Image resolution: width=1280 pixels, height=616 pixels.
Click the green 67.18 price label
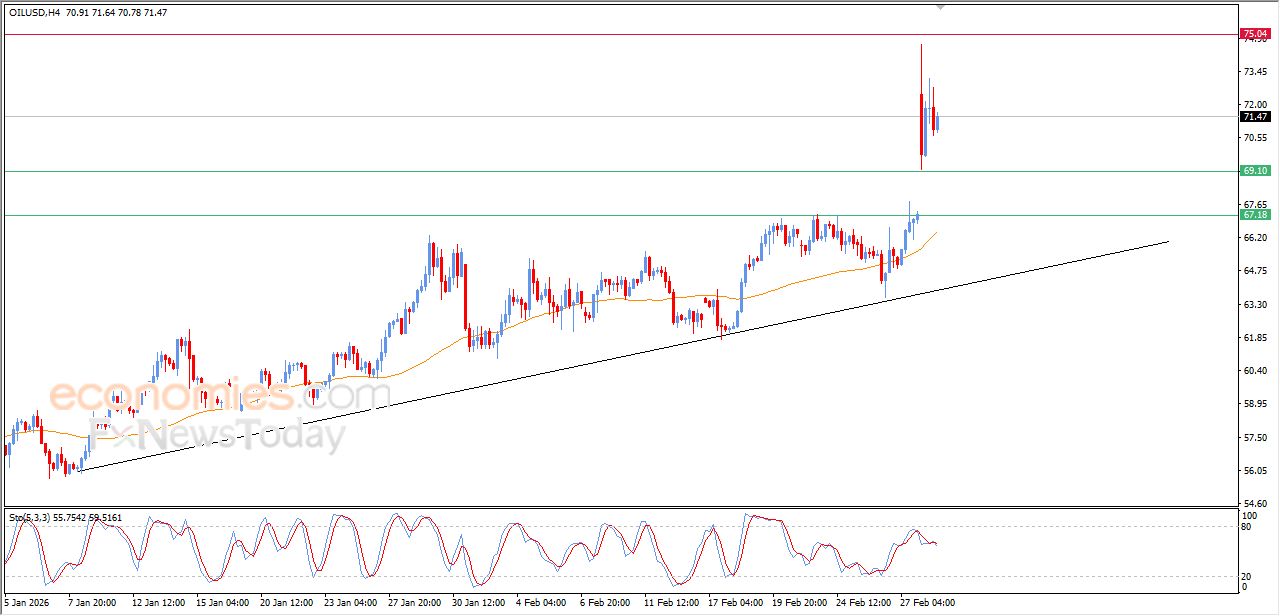click(x=1254, y=215)
